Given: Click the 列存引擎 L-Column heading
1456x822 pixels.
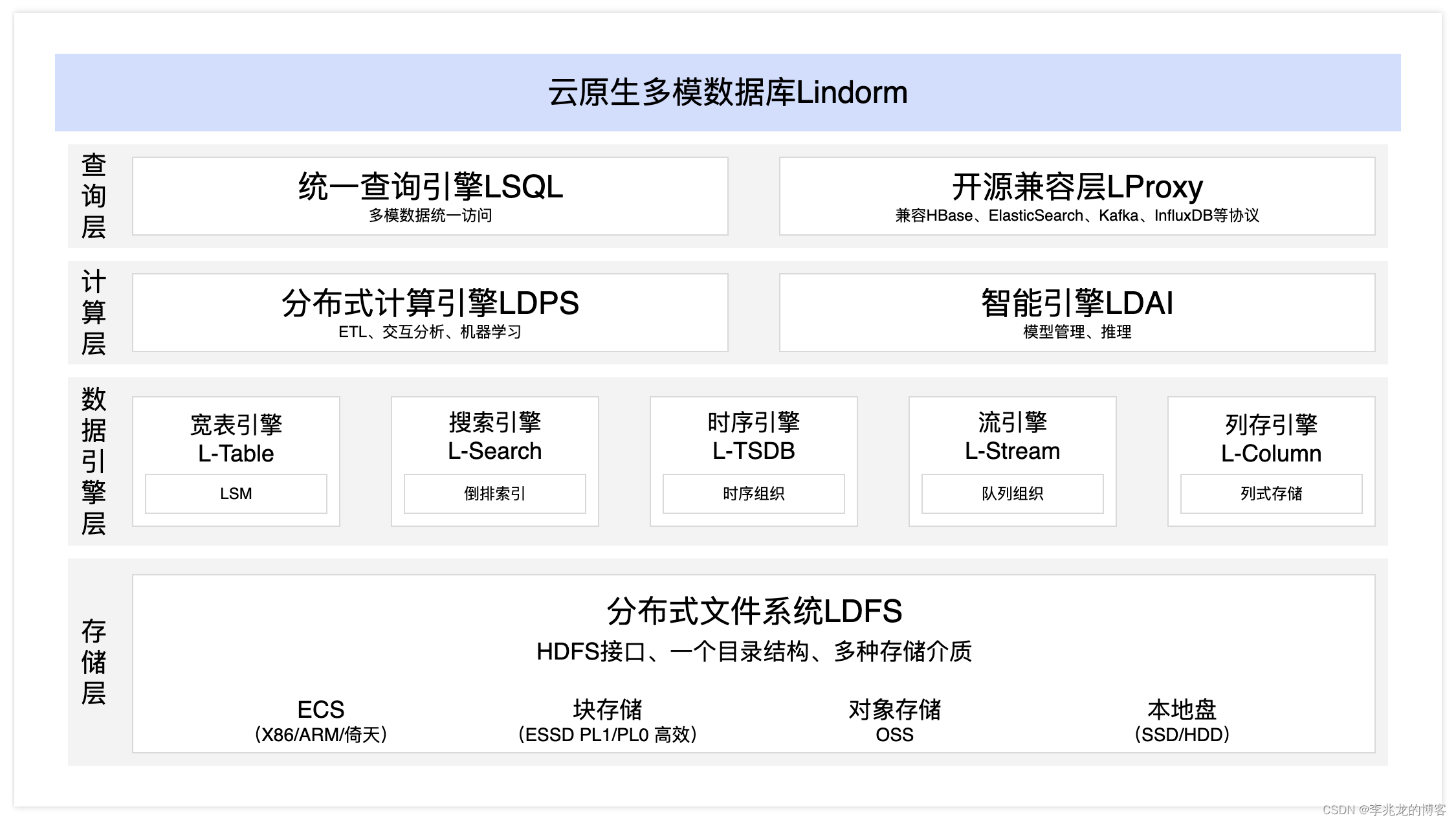Looking at the screenshot, I should [x=1272, y=439].
